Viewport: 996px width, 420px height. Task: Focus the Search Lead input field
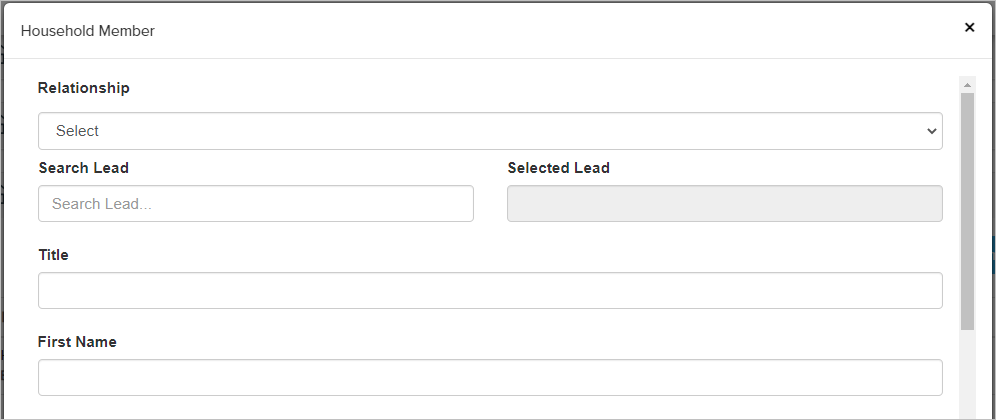click(x=256, y=204)
